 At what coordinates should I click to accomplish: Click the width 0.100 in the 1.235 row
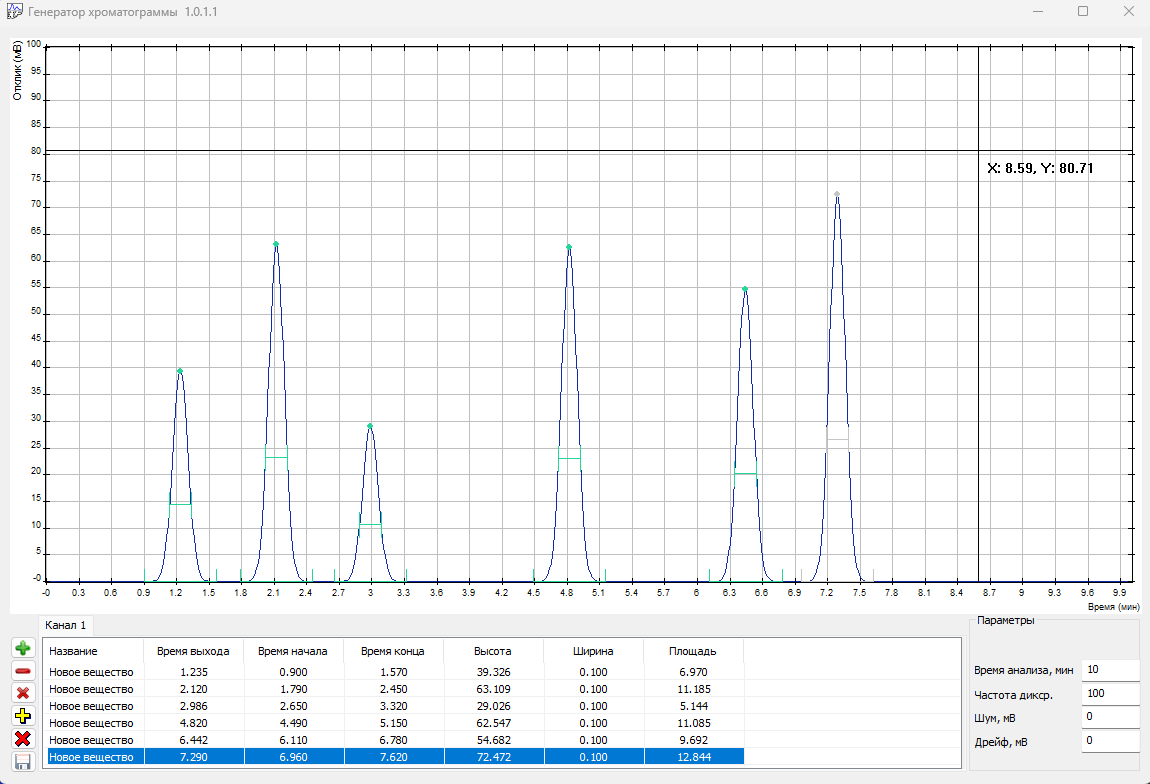pyautogui.click(x=593, y=672)
